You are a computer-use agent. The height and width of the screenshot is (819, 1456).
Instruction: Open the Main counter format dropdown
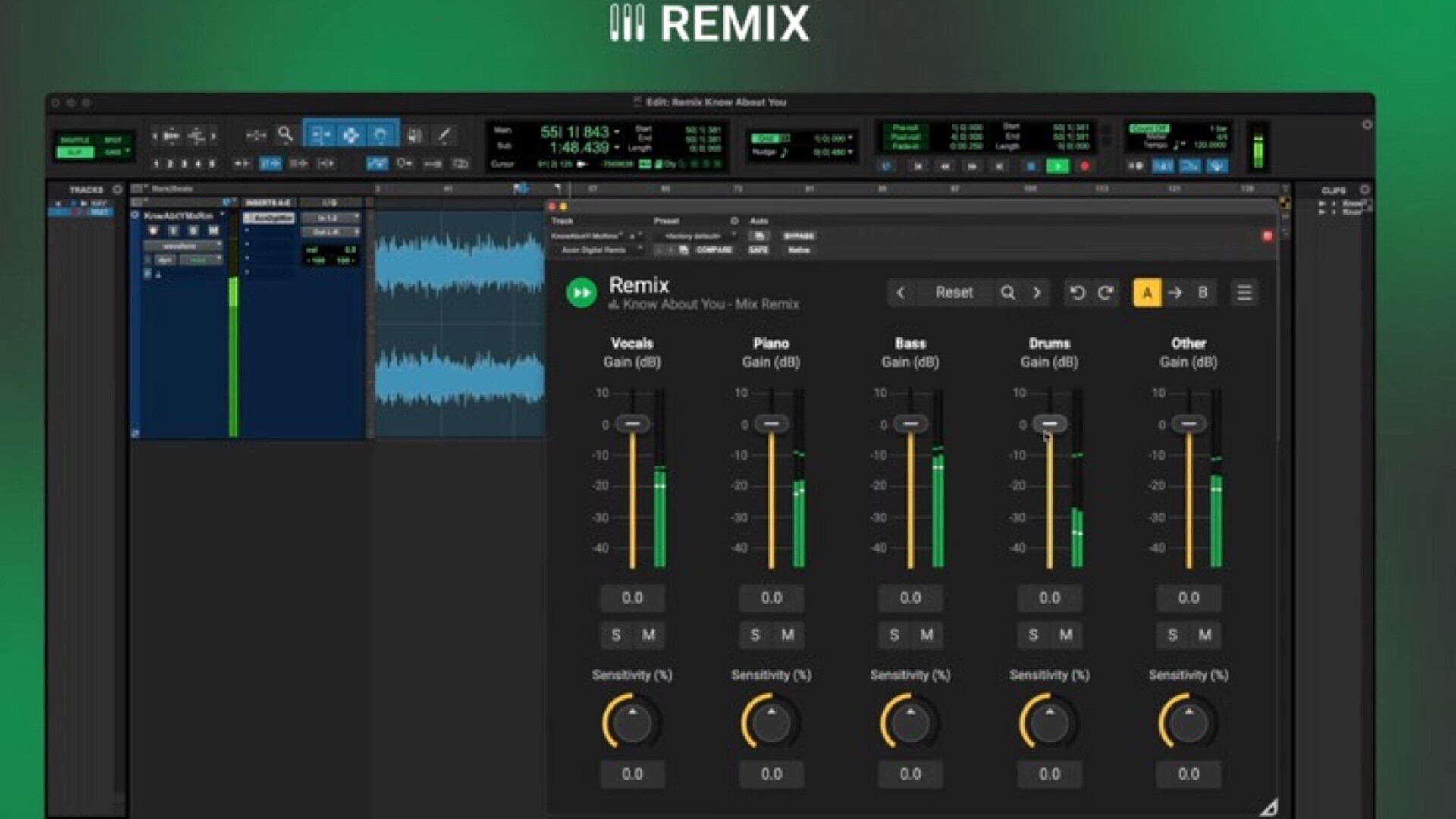point(617,132)
